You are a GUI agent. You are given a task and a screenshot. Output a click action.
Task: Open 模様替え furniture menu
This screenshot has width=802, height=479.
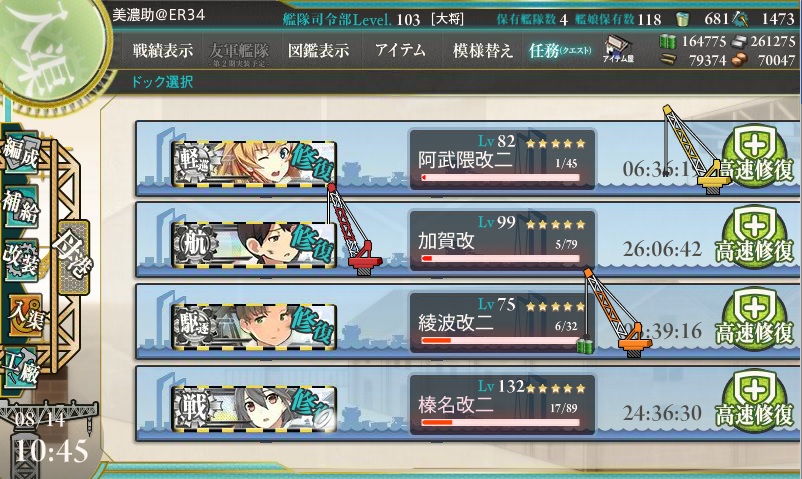[482, 50]
